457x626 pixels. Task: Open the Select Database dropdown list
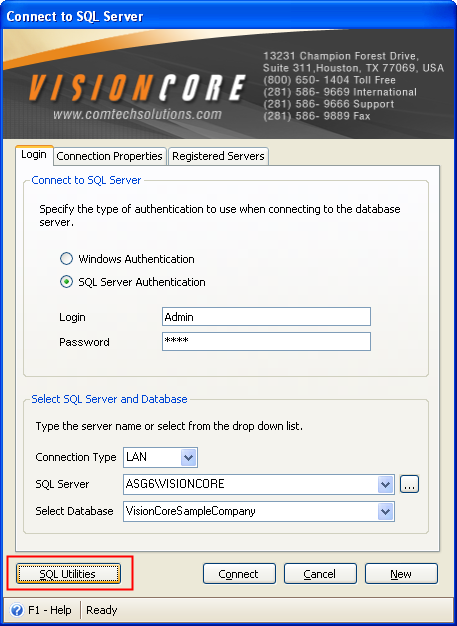point(385,512)
